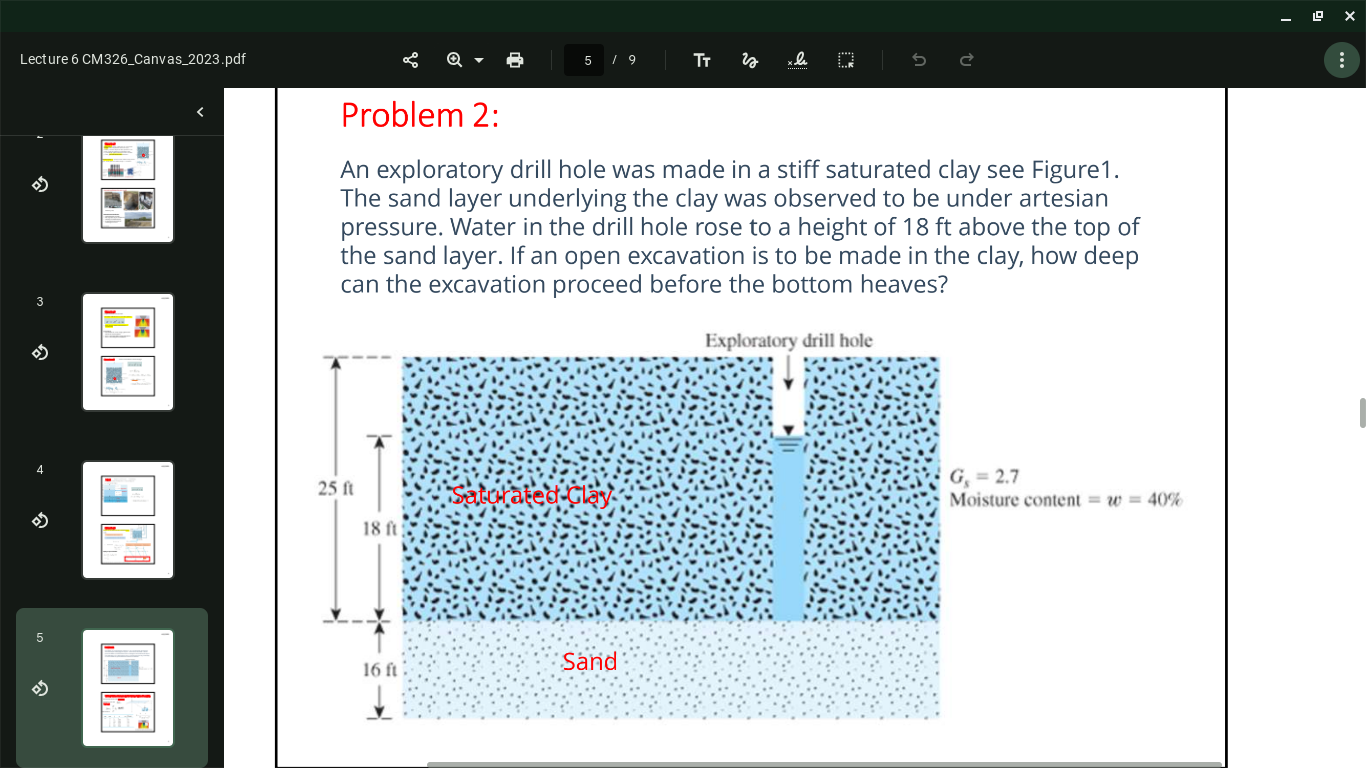The height and width of the screenshot is (768, 1366).
Task: Rotate the page 3 thumbnail
Action: [x=39, y=352]
